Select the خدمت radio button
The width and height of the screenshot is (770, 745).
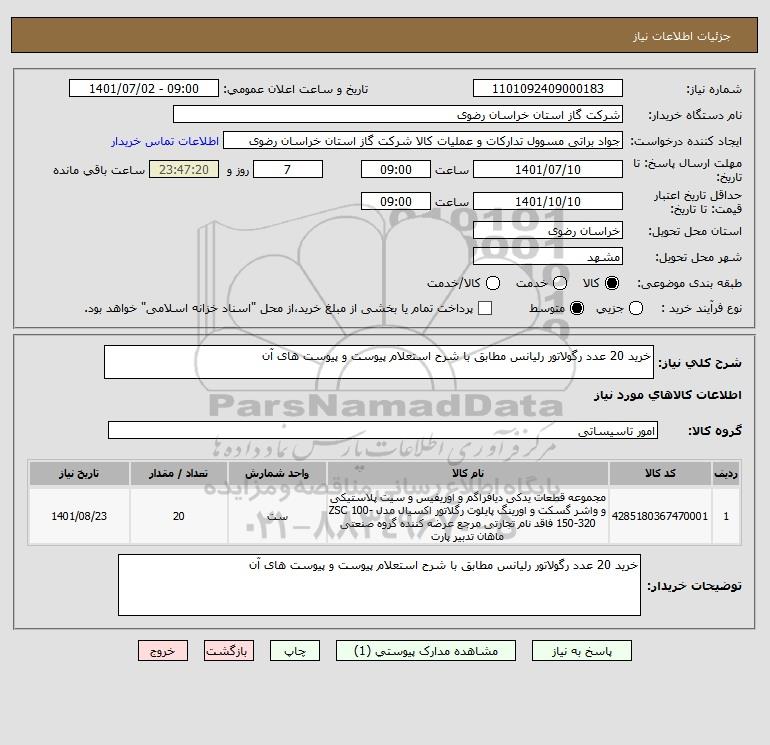click(560, 283)
